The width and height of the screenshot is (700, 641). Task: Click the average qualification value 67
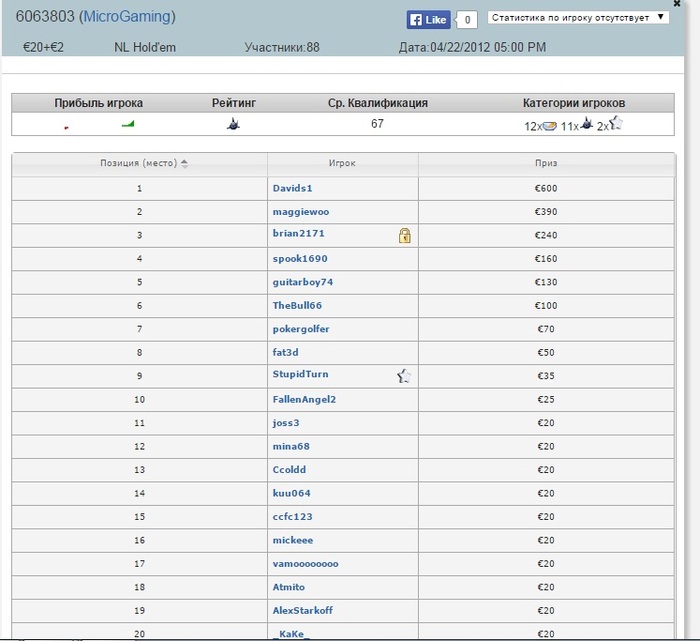(x=377, y=124)
